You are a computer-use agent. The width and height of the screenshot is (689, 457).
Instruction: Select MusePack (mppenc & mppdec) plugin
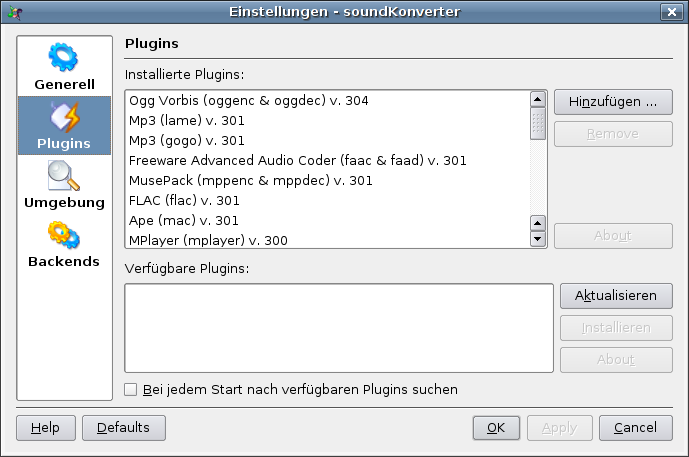[328, 181]
